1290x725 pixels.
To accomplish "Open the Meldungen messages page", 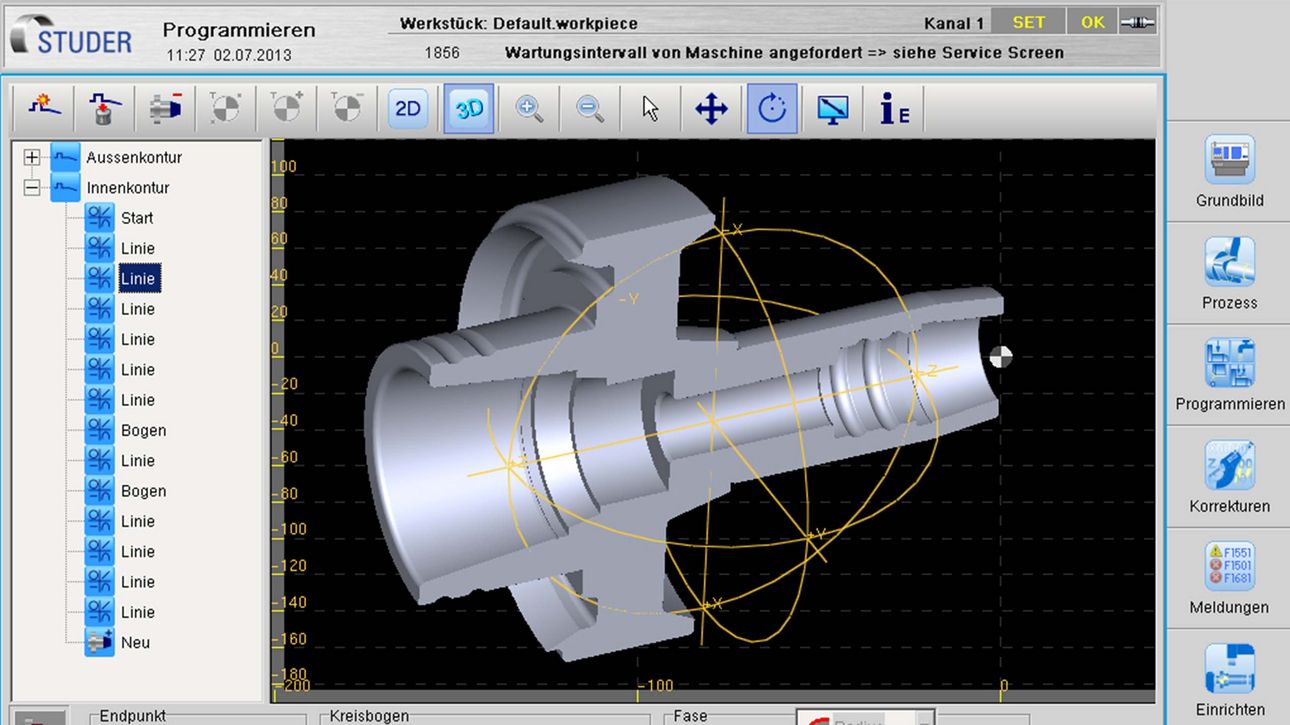I will point(1229,579).
